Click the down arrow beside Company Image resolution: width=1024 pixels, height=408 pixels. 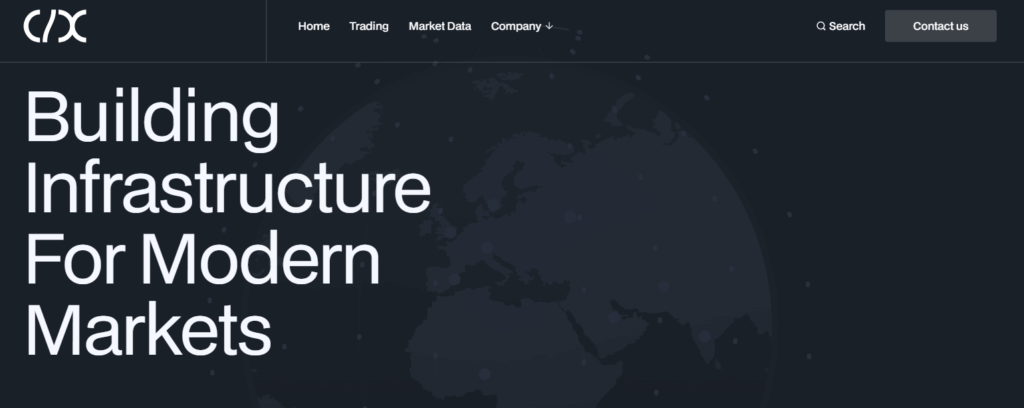tap(549, 26)
